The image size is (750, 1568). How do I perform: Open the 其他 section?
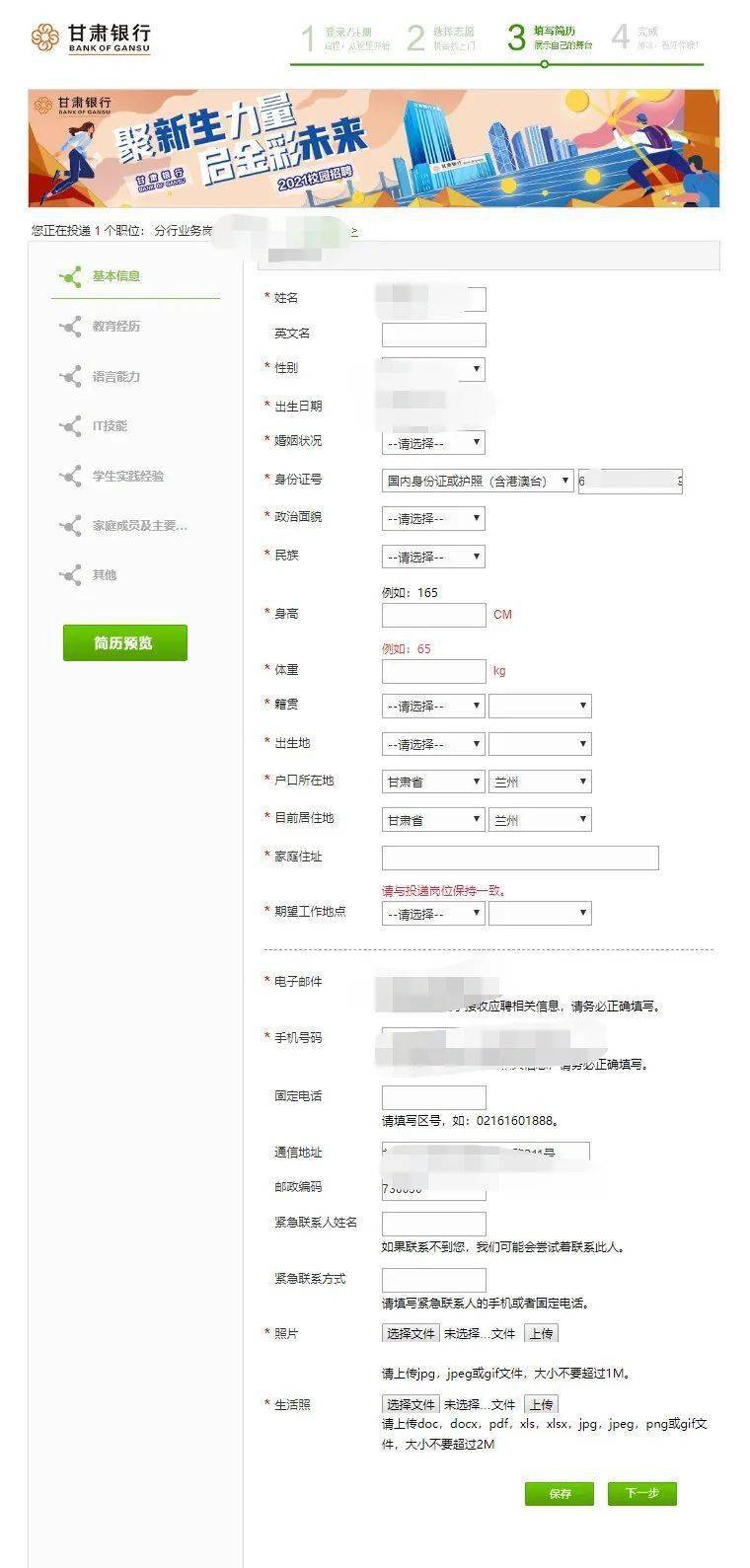105,575
